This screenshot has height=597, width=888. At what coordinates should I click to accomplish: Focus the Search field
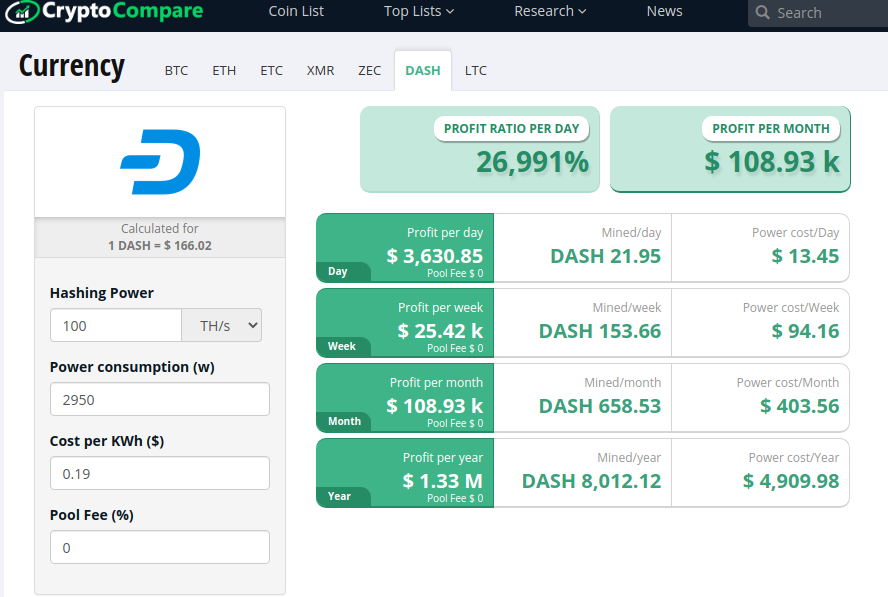[x=818, y=13]
